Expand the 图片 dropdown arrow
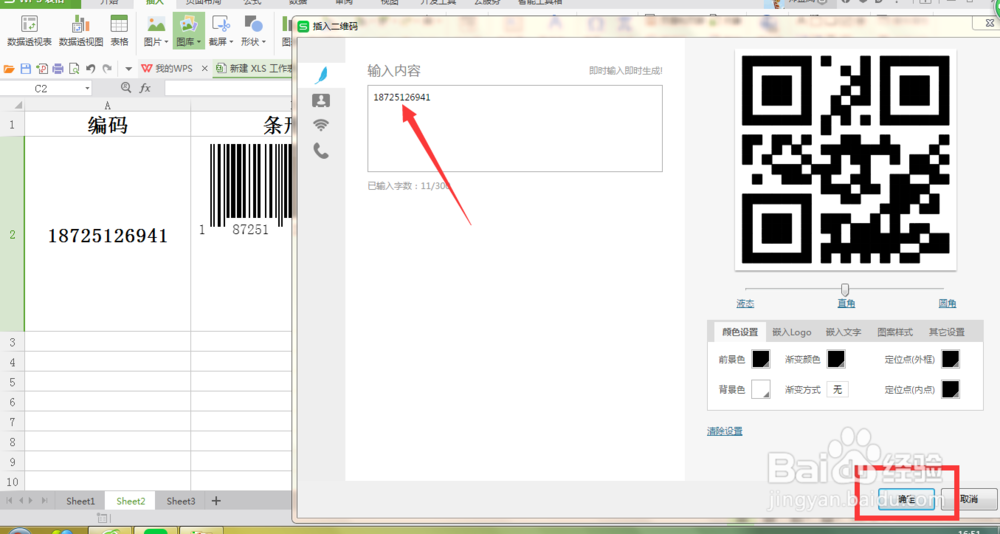This screenshot has width=1000, height=534. 166,42
